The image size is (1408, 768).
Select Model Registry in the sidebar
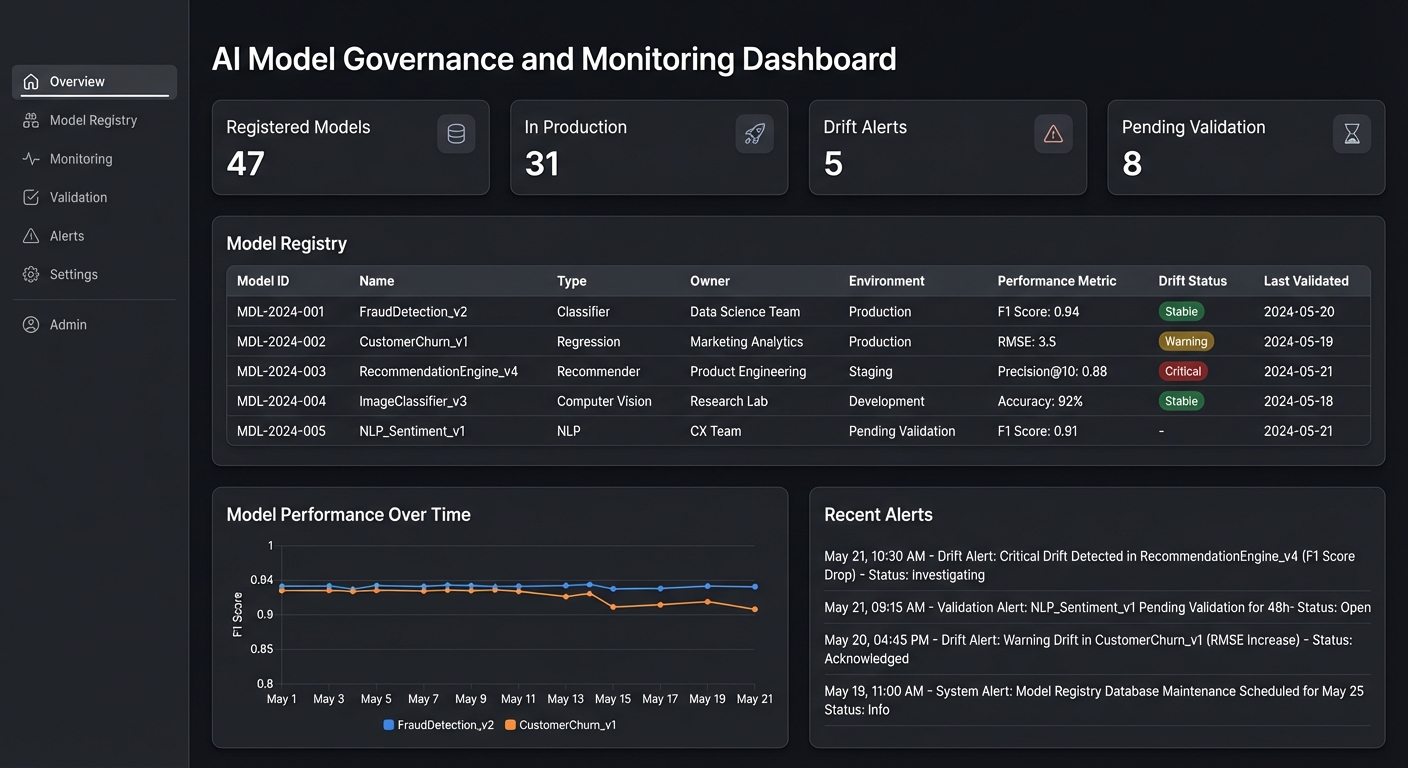click(93, 120)
